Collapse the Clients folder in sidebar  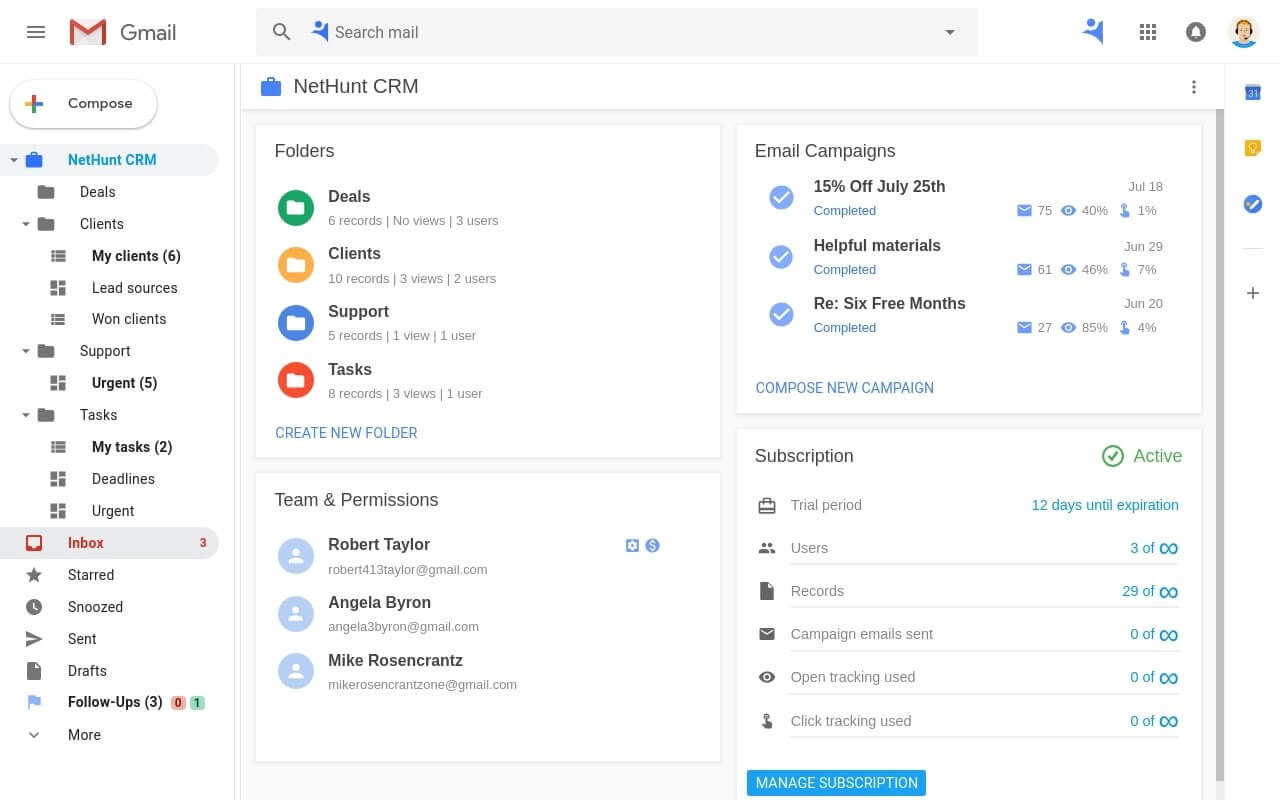pos(26,224)
